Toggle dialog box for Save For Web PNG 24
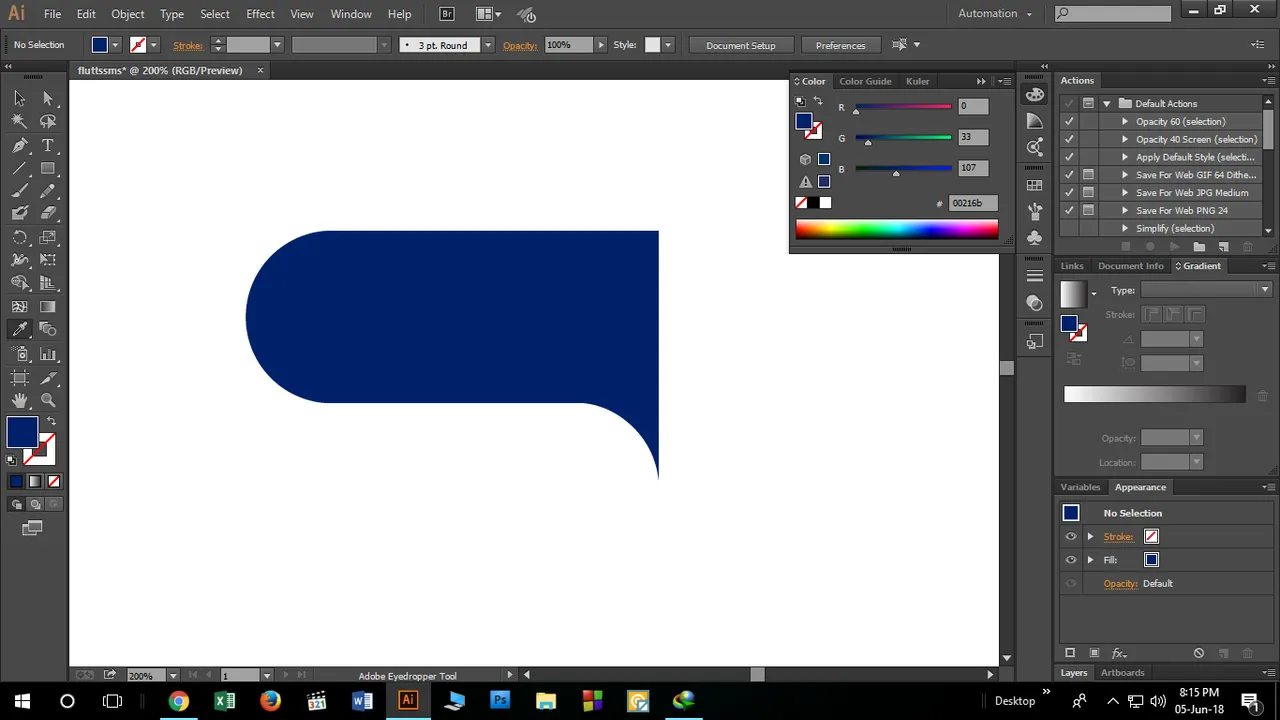This screenshot has height=720, width=1280. click(x=1088, y=211)
